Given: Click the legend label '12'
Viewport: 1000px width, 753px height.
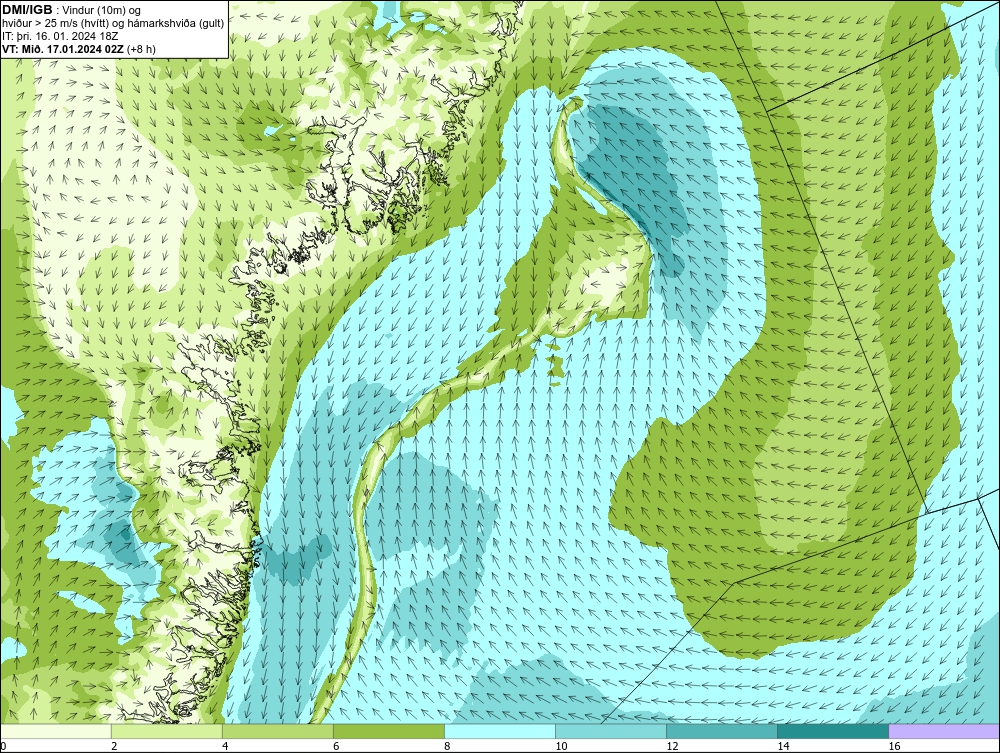Looking at the screenshot, I should [x=672, y=746].
